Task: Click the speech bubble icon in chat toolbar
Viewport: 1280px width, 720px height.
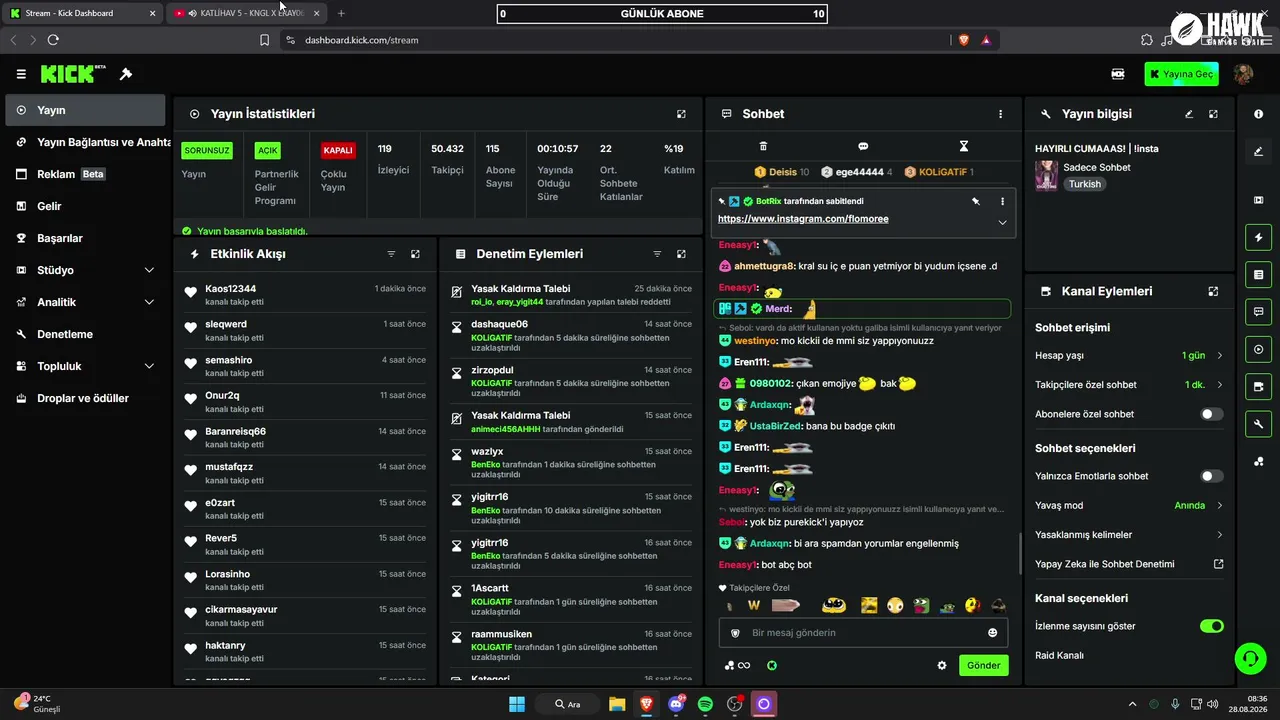Action: pos(863,146)
